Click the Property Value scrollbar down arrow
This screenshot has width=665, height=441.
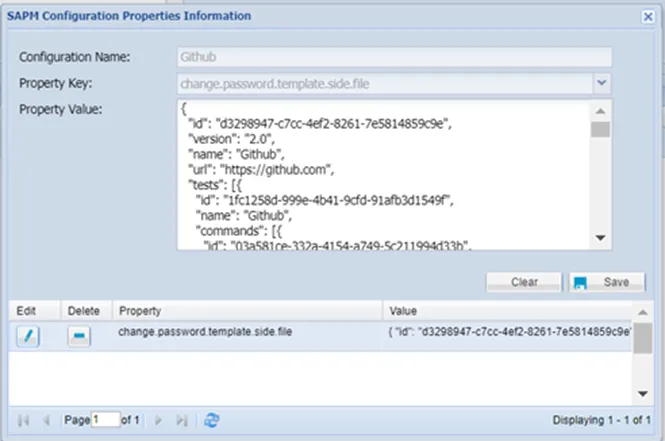point(600,238)
